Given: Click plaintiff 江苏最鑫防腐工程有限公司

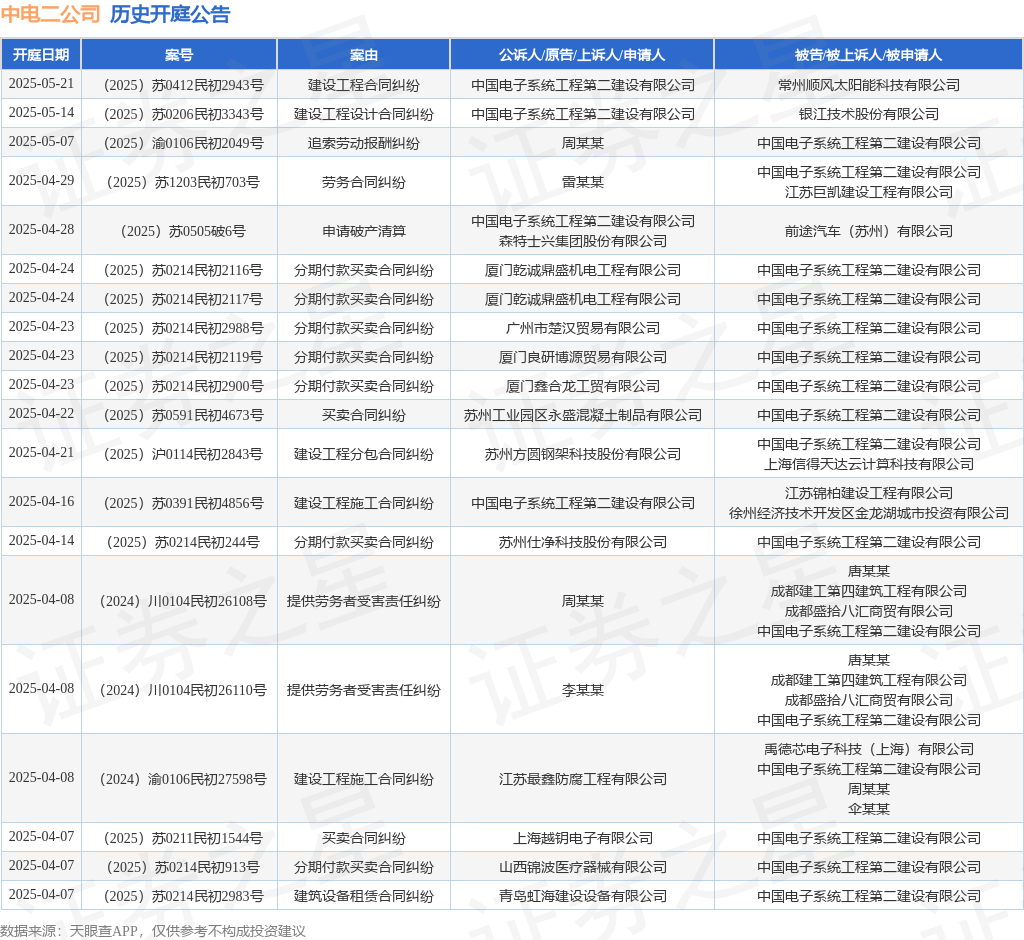Looking at the screenshot, I should point(583,779).
